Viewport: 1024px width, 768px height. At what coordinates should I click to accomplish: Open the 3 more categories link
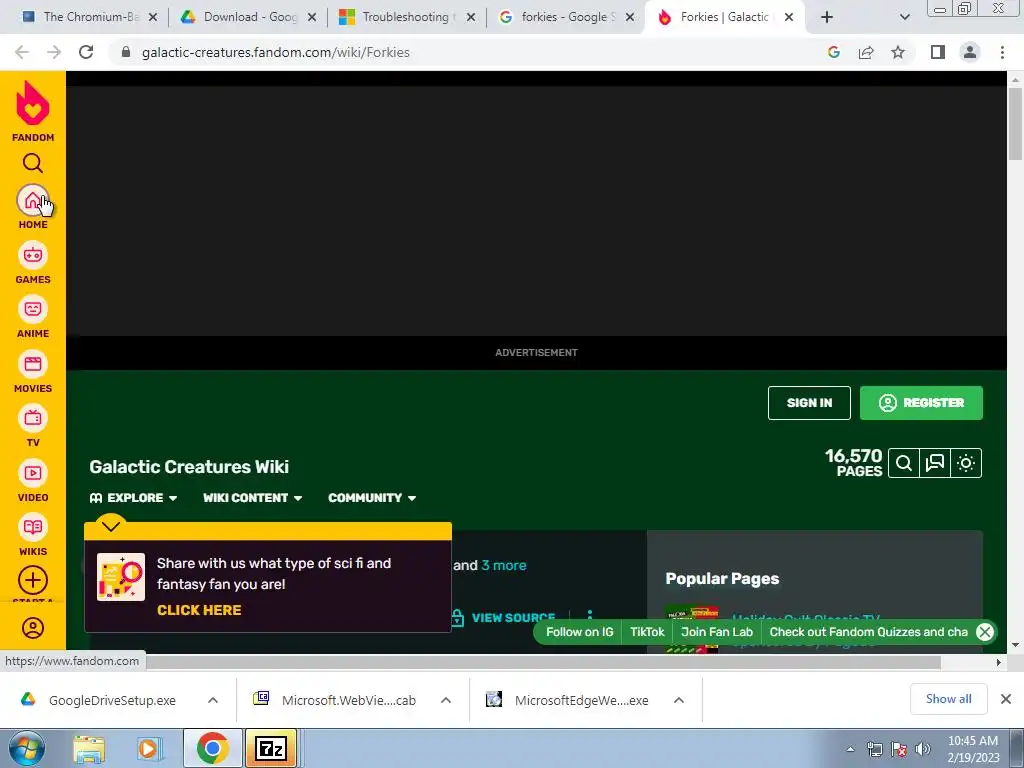504,566
